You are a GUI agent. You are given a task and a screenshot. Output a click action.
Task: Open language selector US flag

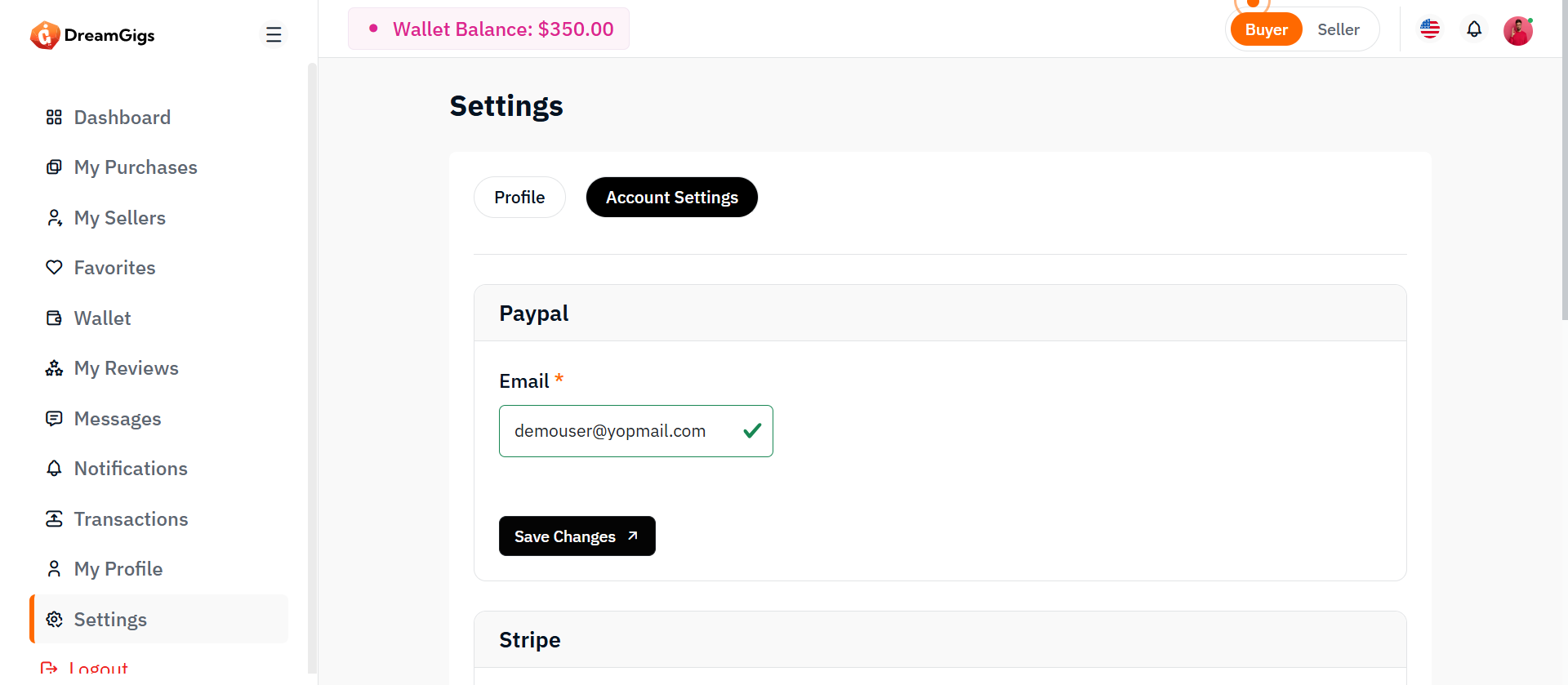click(x=1430, y=29)
